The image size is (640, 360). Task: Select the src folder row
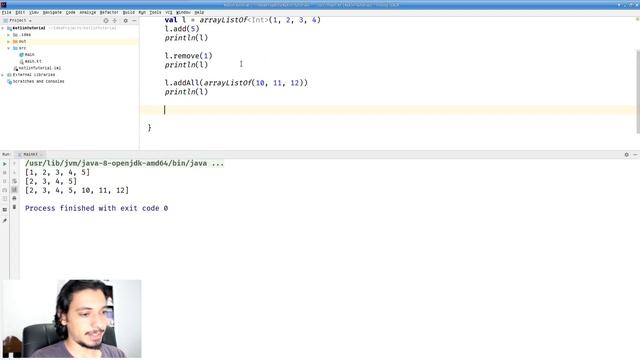69,48
